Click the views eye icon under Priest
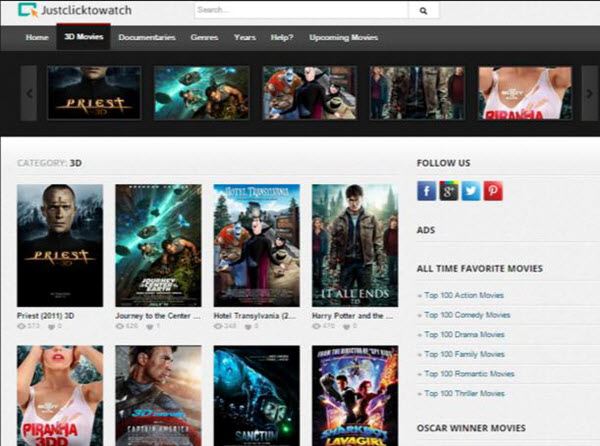Image resolution: width=600 pixels, height=446 pixels. pos(21,326)
